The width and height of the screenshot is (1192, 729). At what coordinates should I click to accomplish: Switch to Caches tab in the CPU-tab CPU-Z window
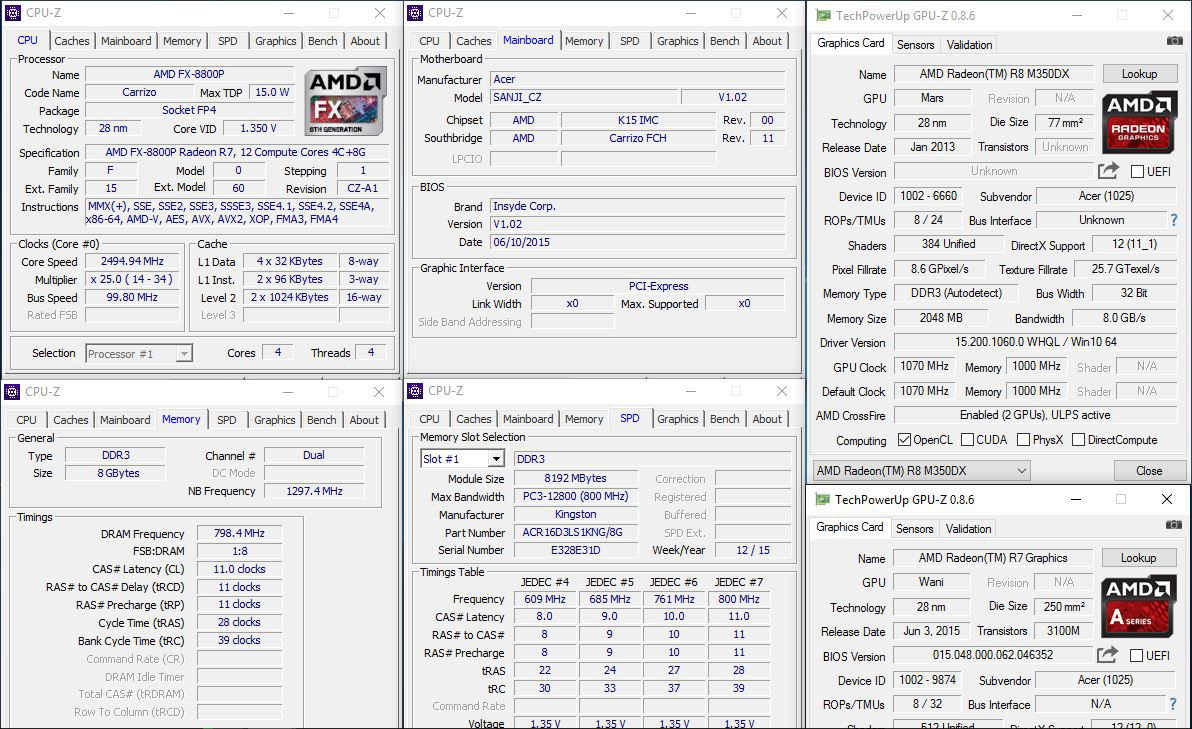click(x=71, y=41)
